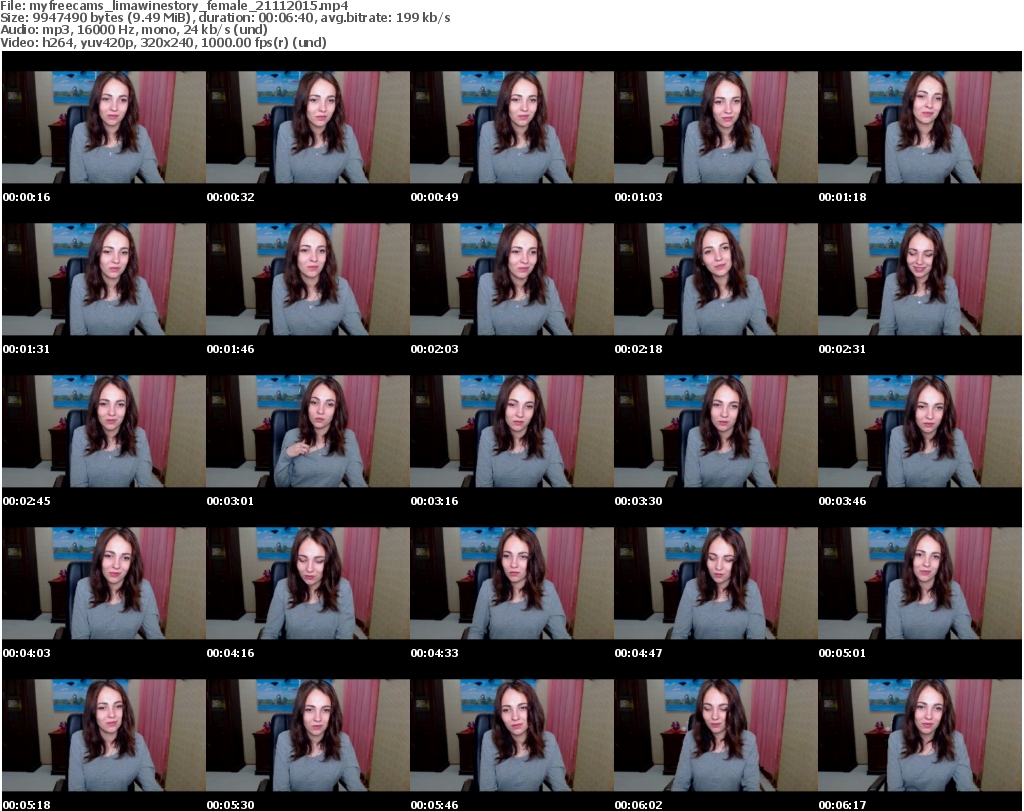Select the frame thumbnail above 00:01:31

point(104,279)
